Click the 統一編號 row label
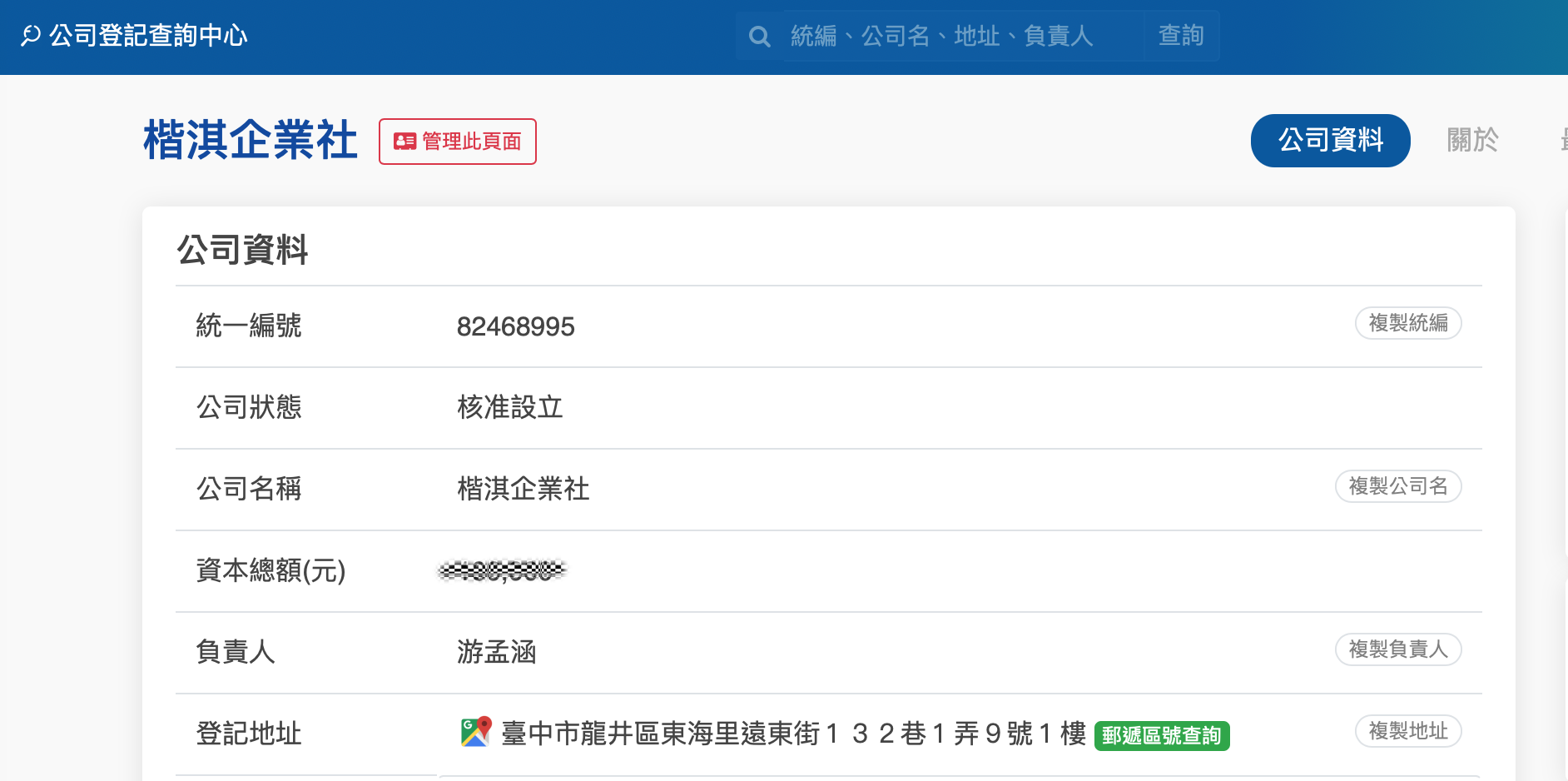Screen dimensions: 1568x781 pyautogui.click(x=249, y=326)
